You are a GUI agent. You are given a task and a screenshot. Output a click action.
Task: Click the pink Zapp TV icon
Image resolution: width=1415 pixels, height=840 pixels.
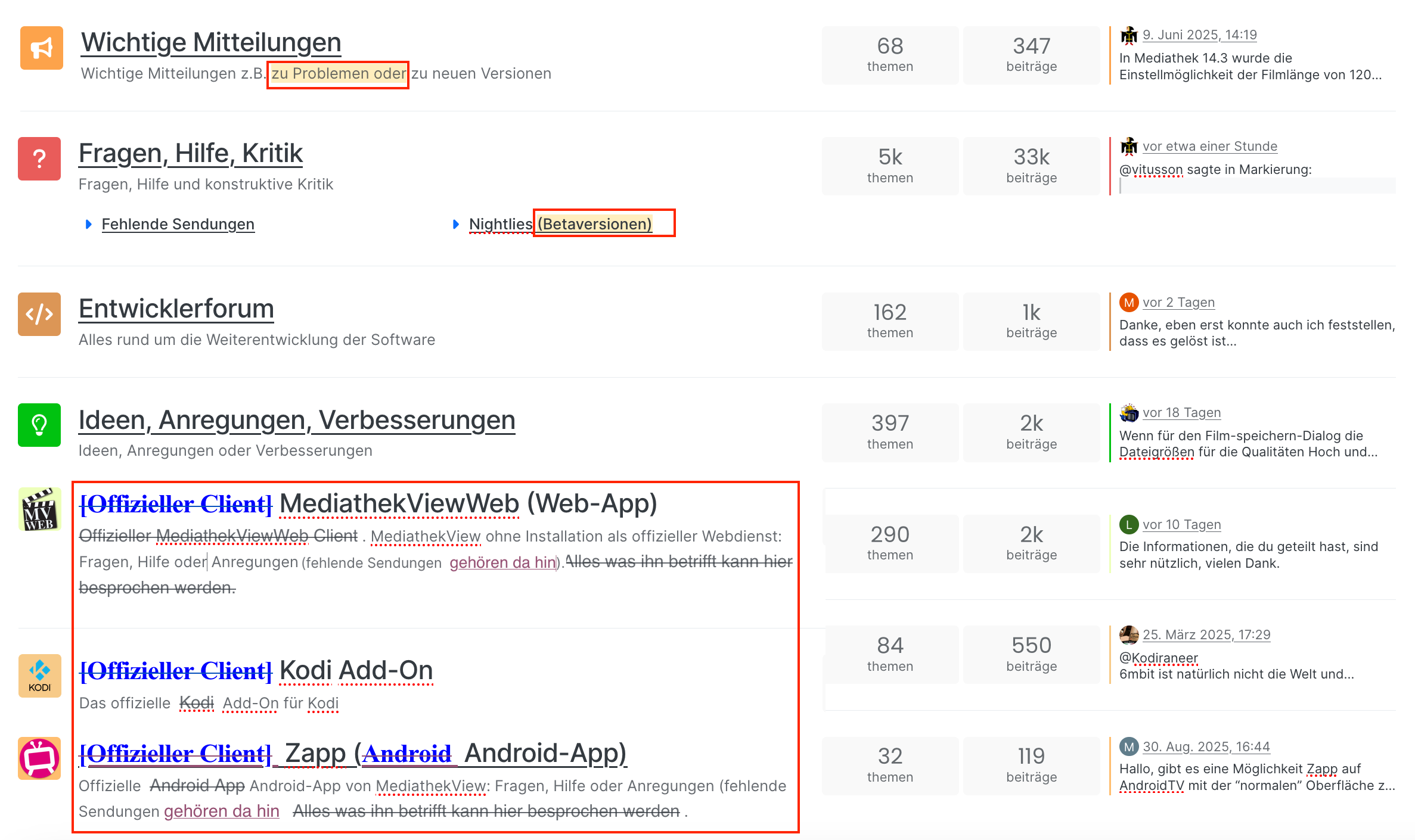pyautogui.click(x=39, y=758)
